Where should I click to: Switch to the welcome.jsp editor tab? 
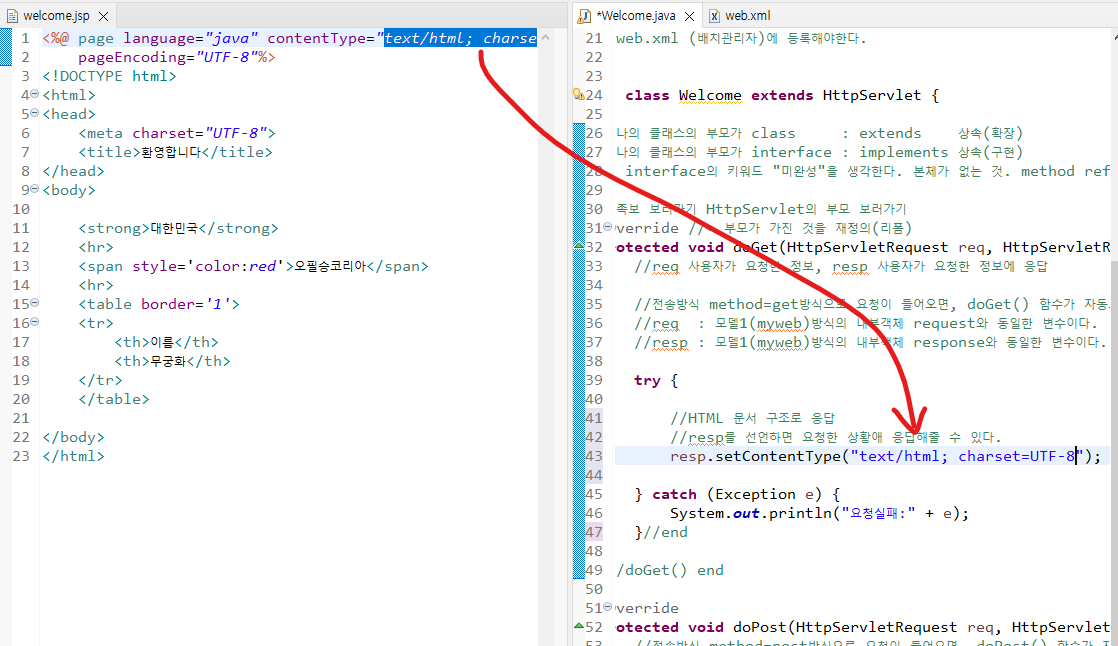pos(57,16)
